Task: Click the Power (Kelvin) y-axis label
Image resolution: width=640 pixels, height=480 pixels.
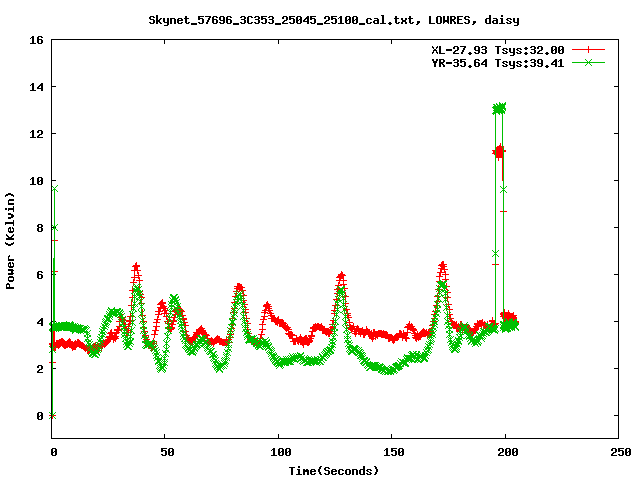Action: (11, 239)
